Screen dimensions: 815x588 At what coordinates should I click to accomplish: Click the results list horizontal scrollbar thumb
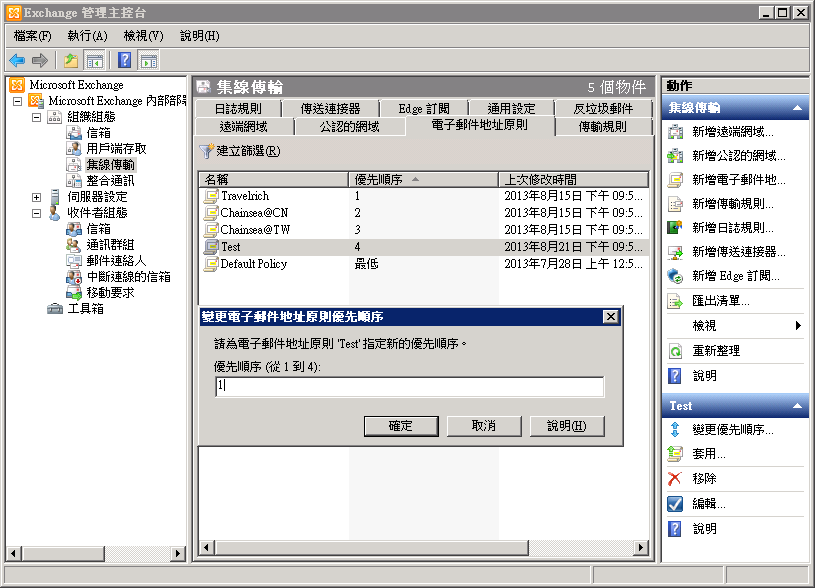(x=372, y=547)
